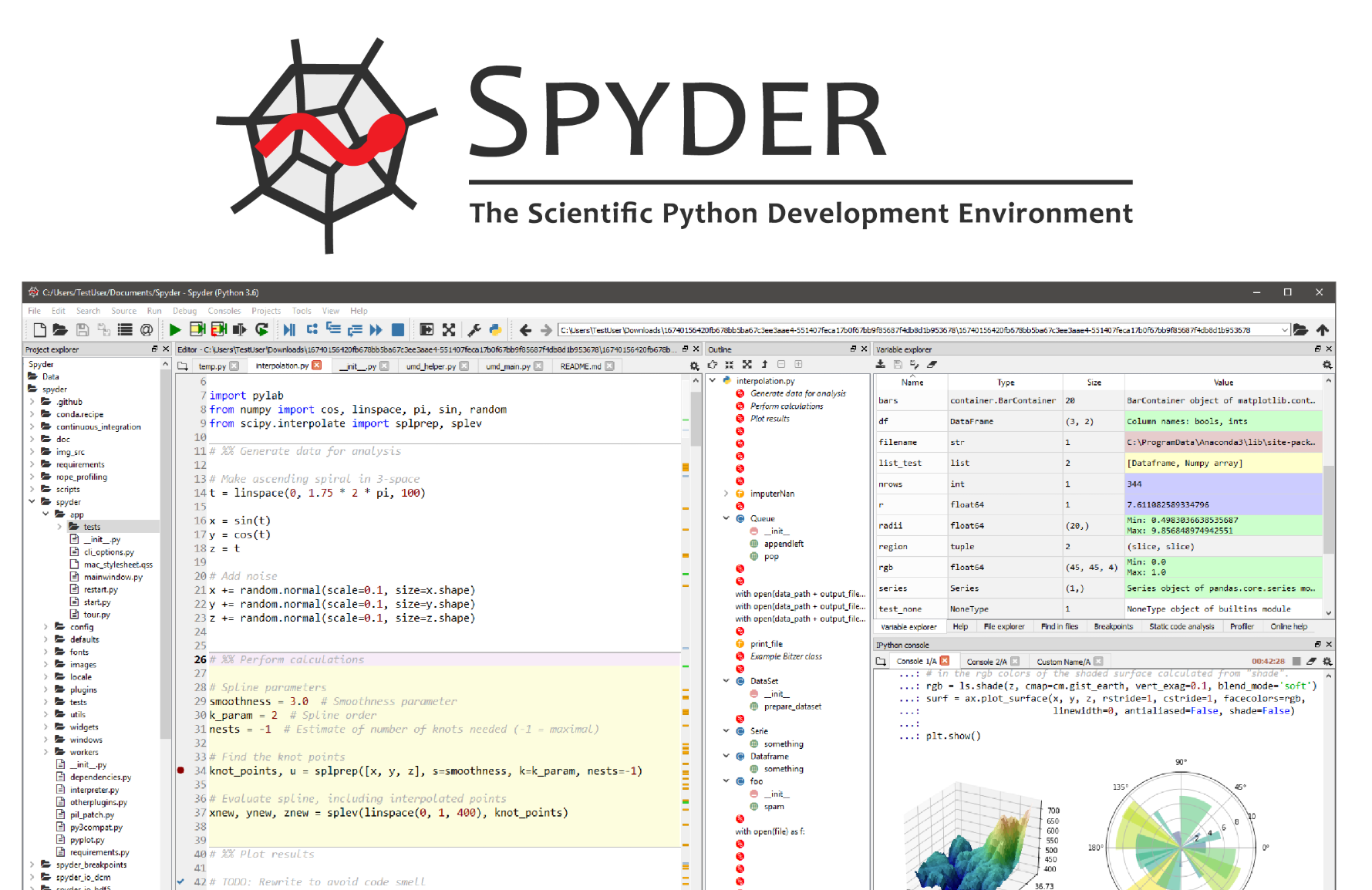Click the green Value cell for df
1372x890 pixels.
[x=1223, y=422]
